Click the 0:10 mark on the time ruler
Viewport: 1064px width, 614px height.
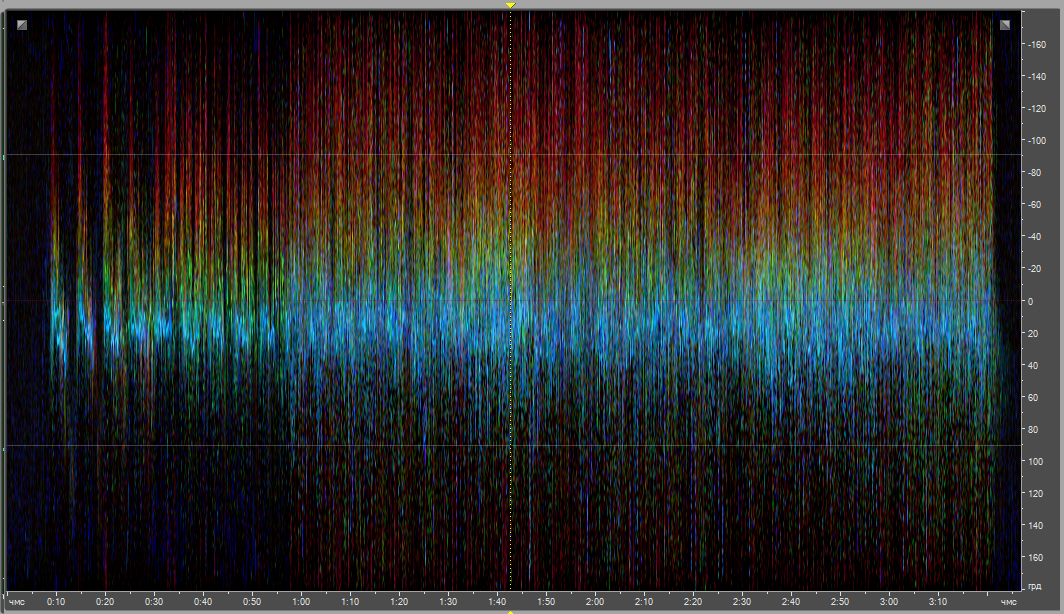(56, 602)
